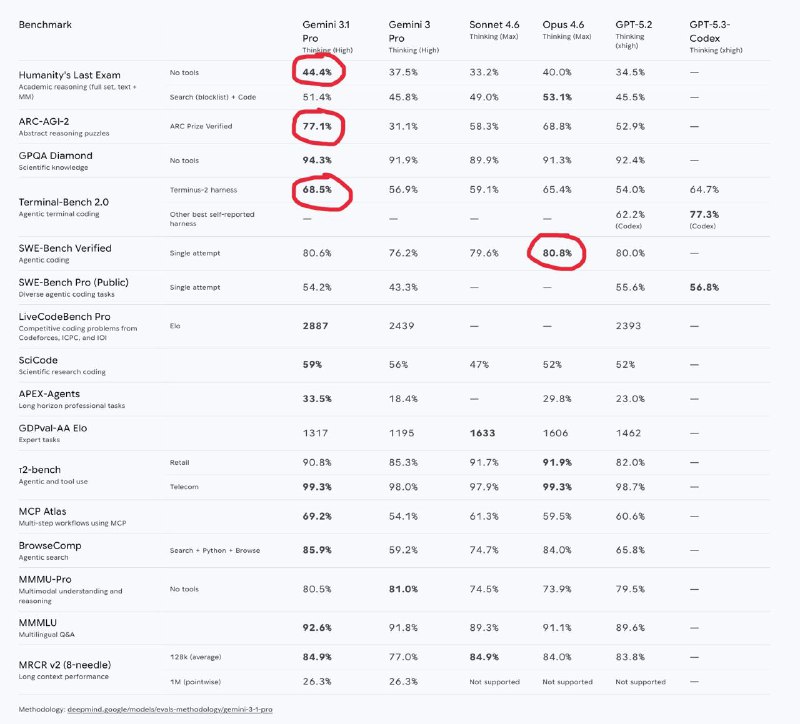Click the Humanity's Last Exam row title
This screenshot has width=800, height=724.
coord(70,76)
